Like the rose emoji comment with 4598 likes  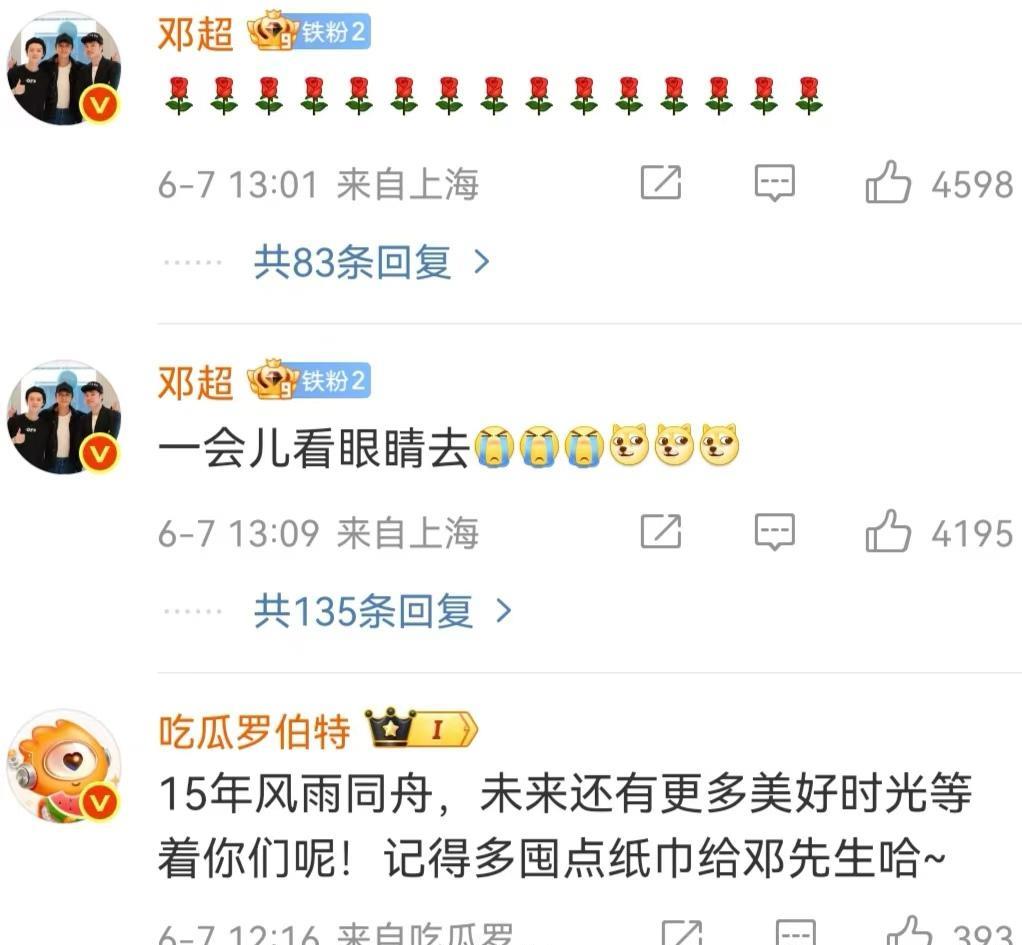point(888,182)
